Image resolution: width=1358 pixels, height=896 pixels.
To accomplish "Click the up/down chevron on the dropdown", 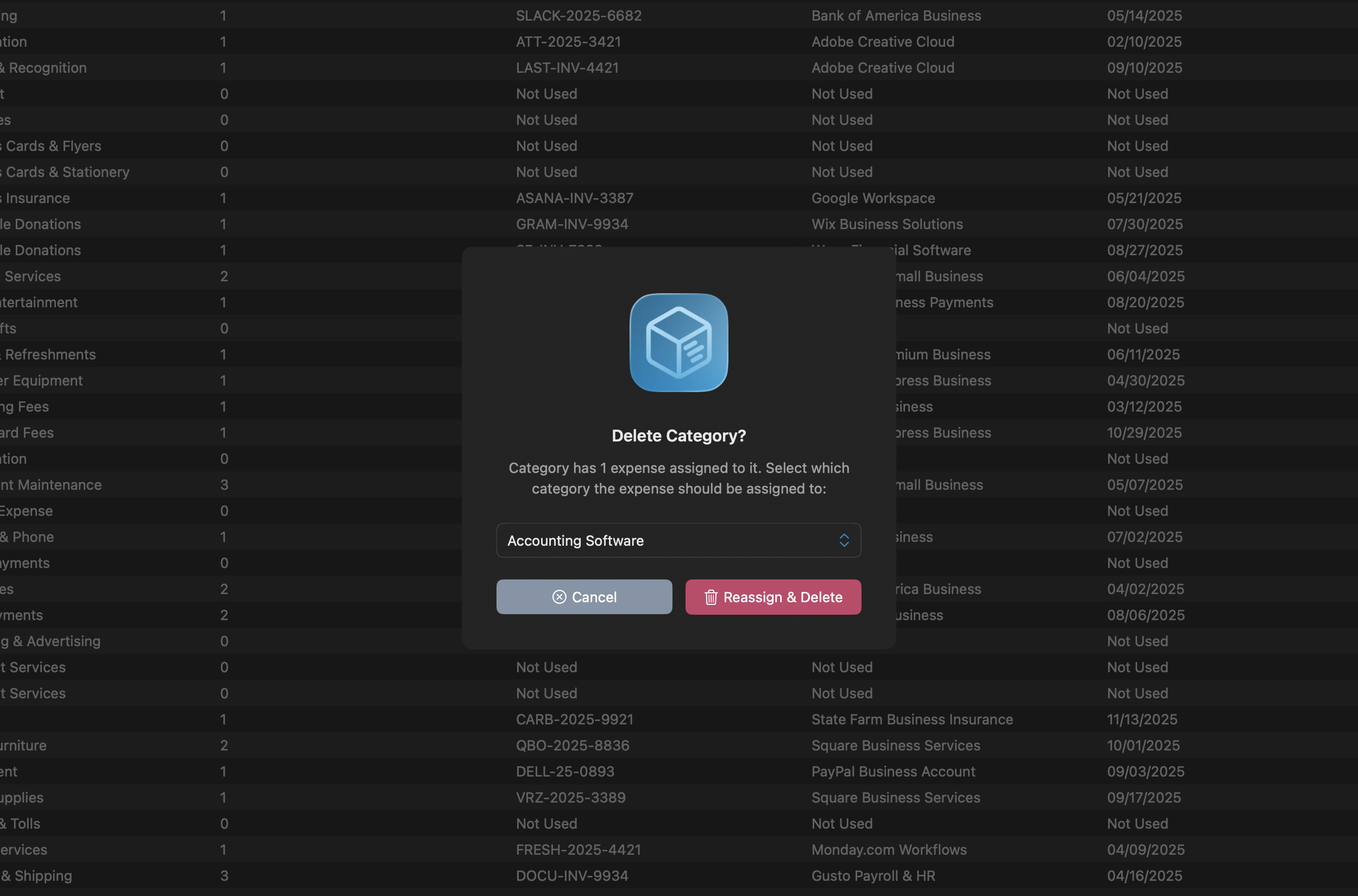I will click(844, 540).
